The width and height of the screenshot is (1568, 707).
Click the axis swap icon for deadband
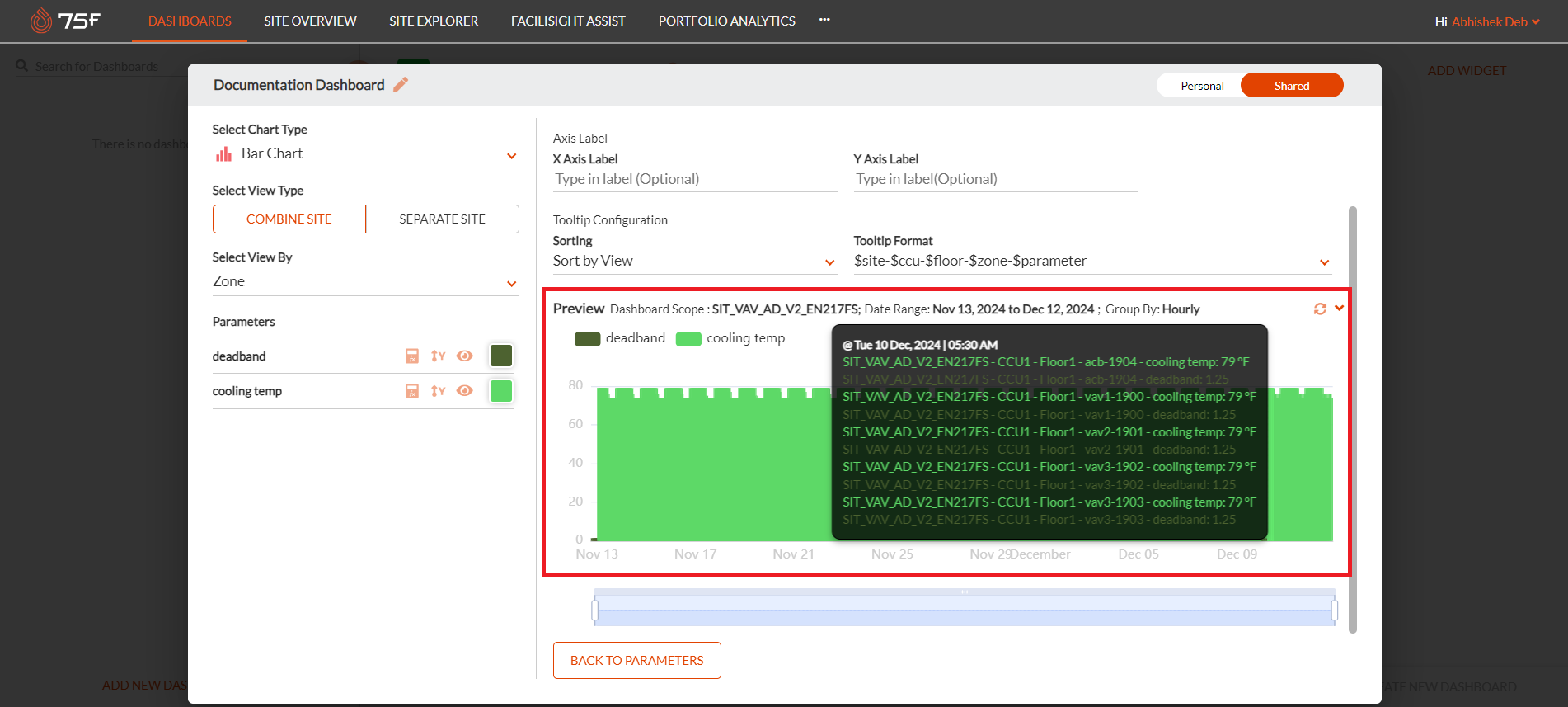click(x=438, y=356)
